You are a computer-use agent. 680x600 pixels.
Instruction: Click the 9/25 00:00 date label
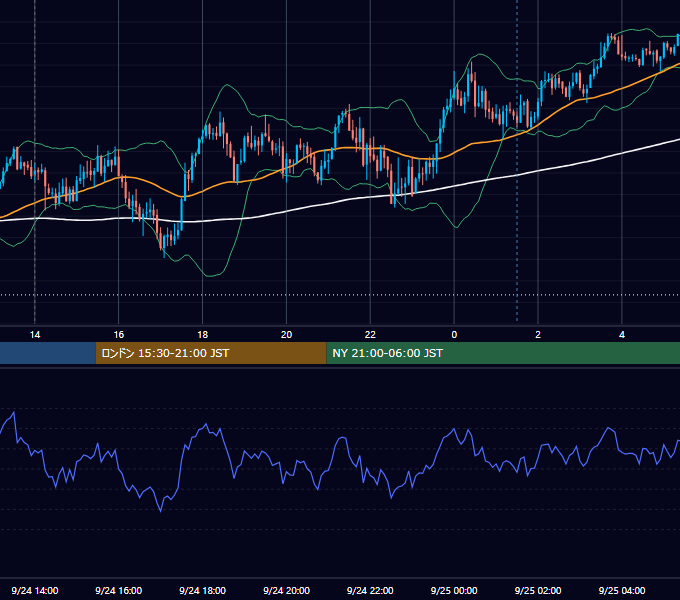click(x=454, y=590)
